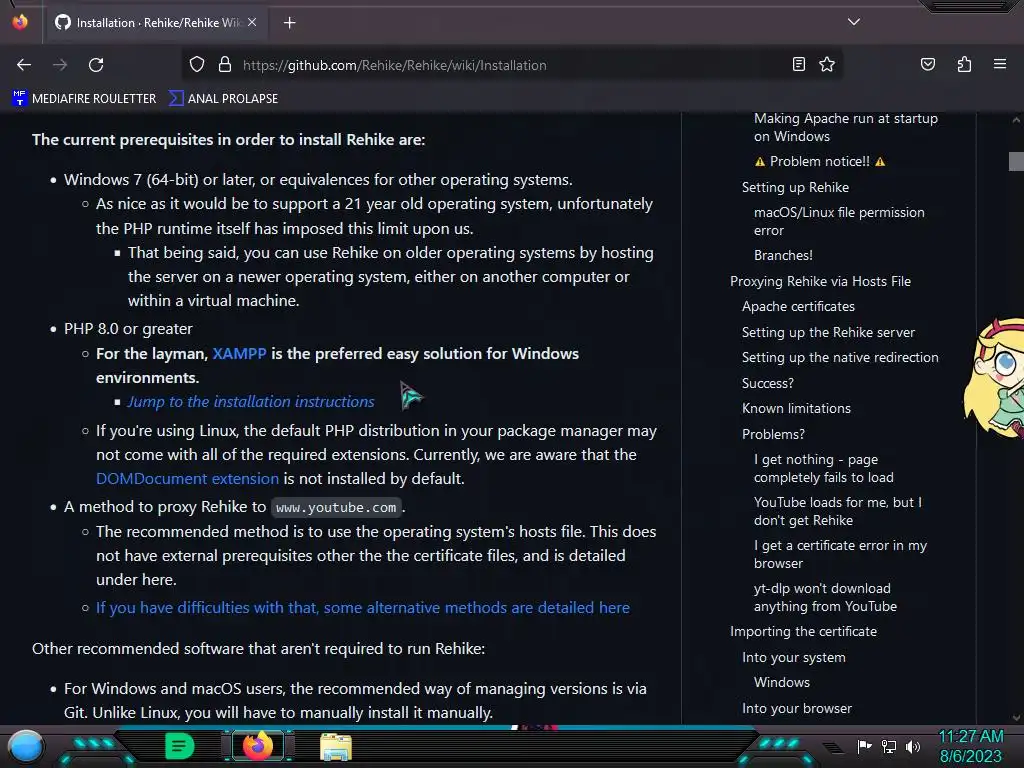Open a new tab with plus button

290,23
